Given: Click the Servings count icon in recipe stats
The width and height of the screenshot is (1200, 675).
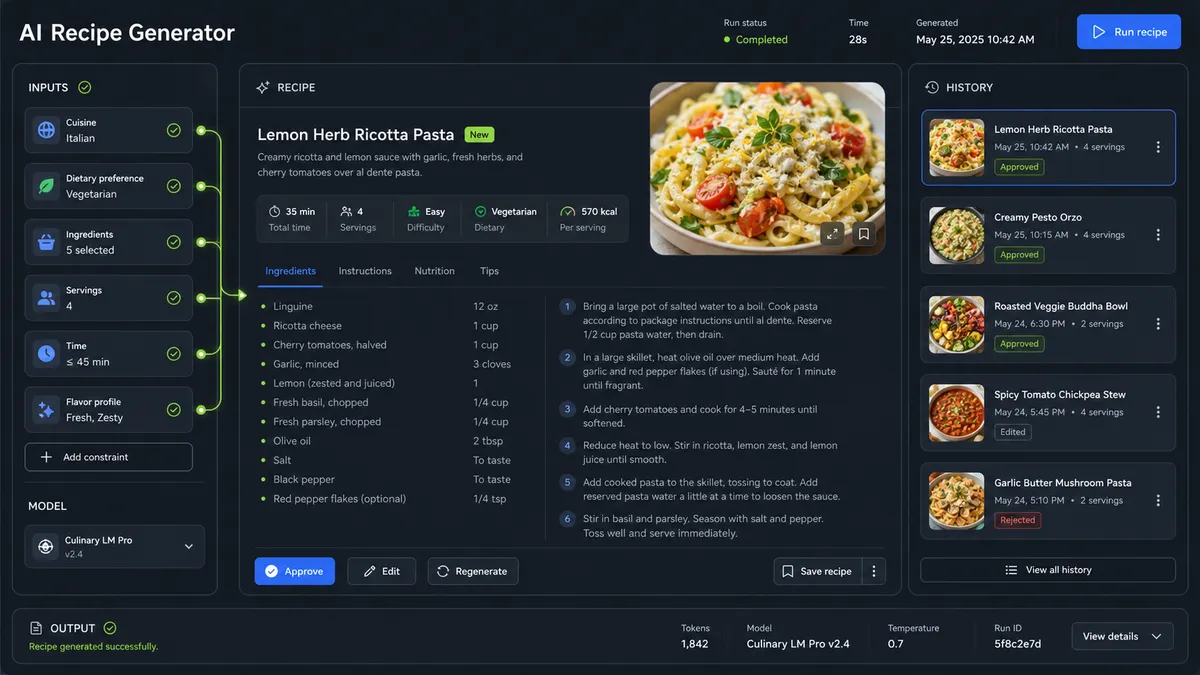Looking at the screenshot, I should coord(346,212).
